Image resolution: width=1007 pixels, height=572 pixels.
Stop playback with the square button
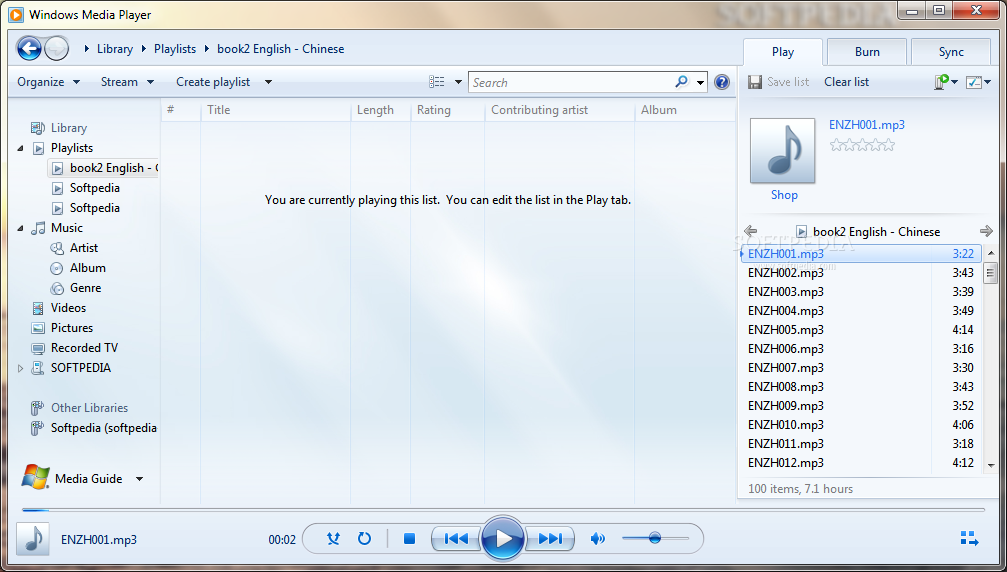[x=409, y=539]
